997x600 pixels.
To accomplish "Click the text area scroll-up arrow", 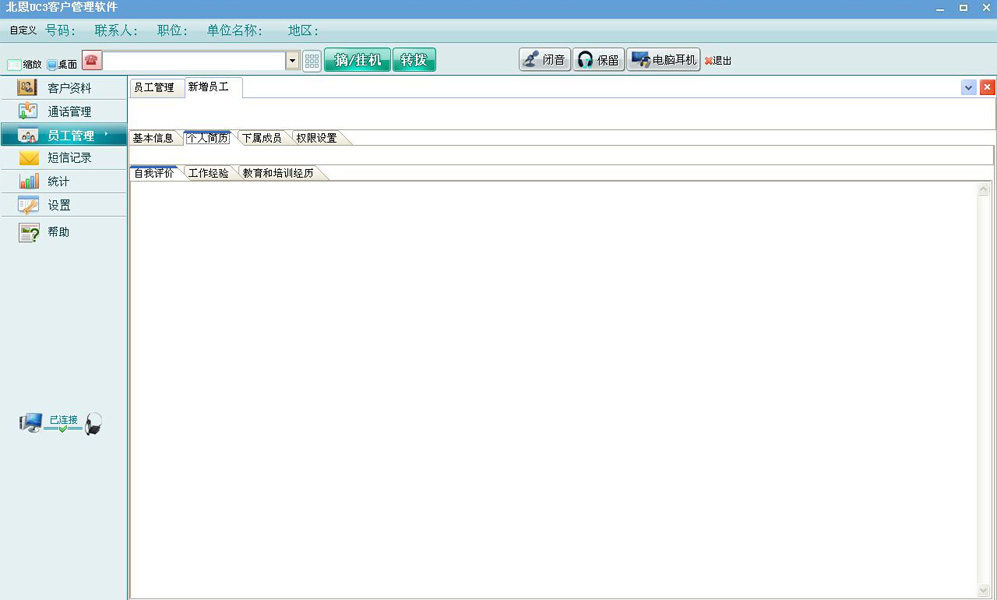I will [x=984, y=189].
